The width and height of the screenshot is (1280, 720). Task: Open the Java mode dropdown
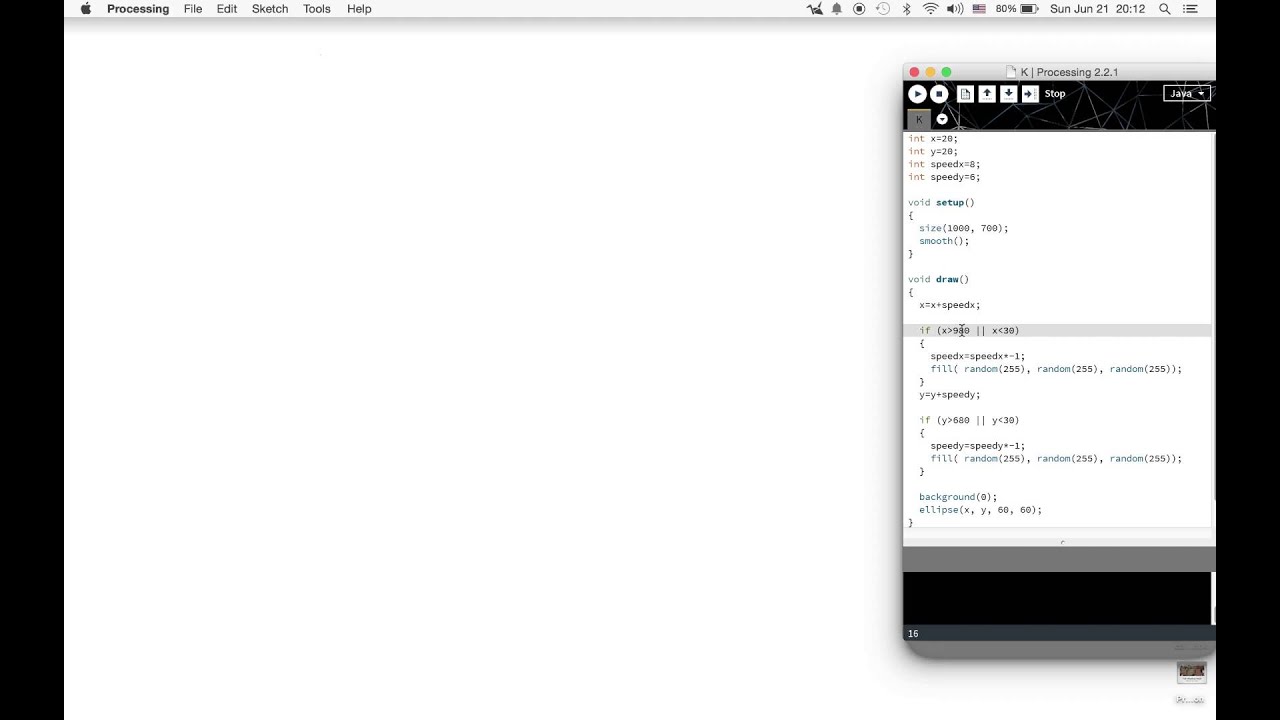click(1187, 93)
